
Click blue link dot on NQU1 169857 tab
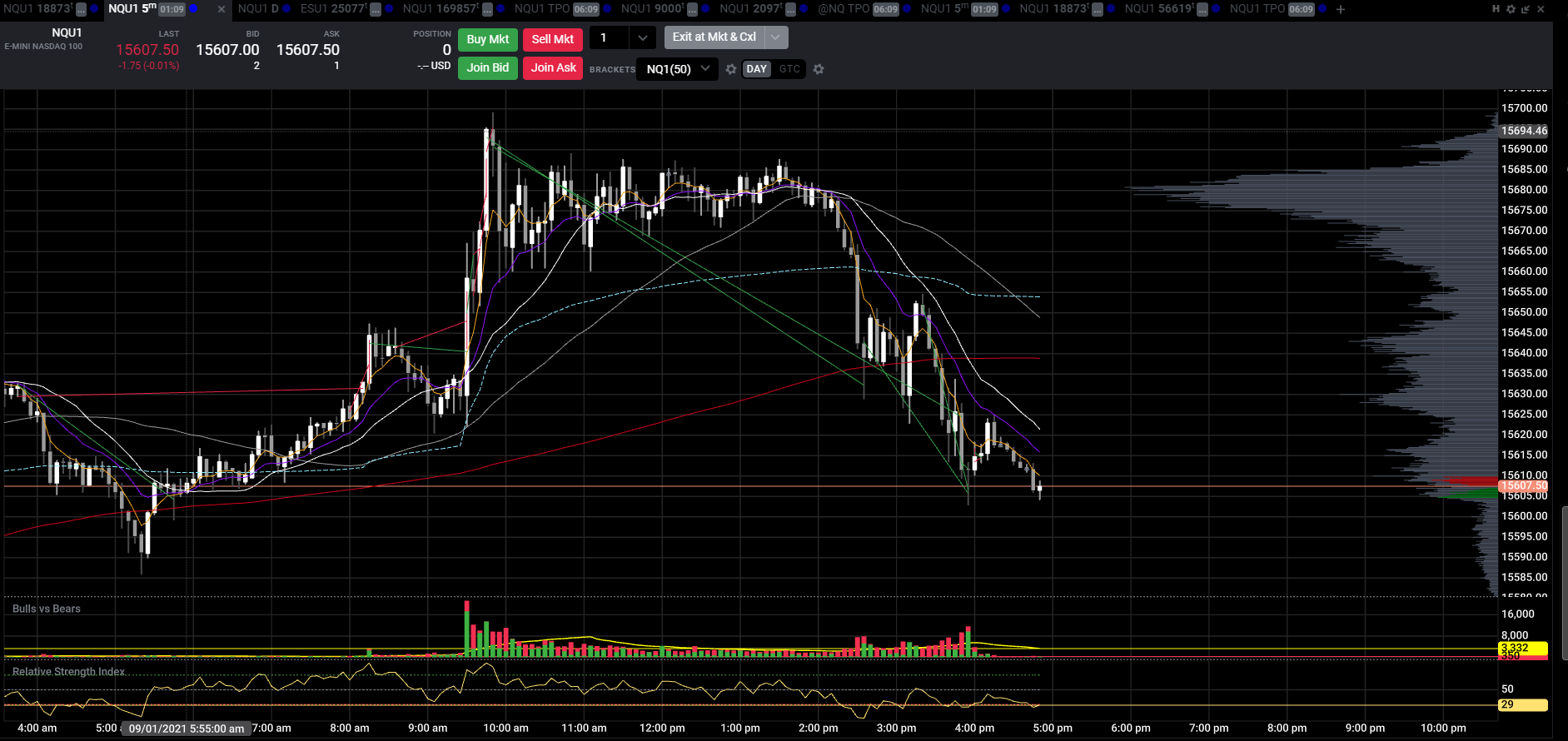coord(500,9)
